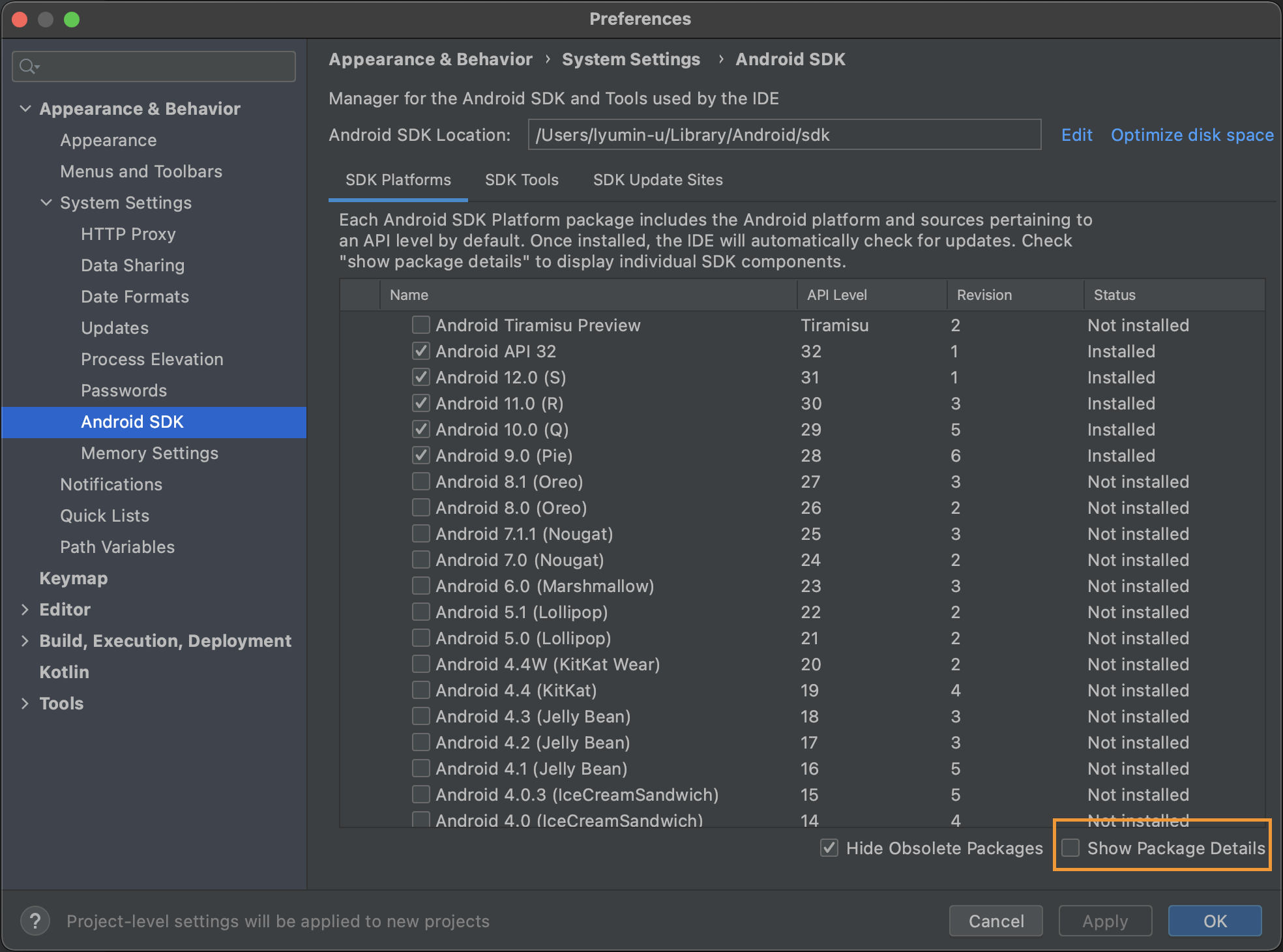Uncheck the Android API 32 checkbox
This screenshot has width=1283, height=952.
click(x=421, y=351)
